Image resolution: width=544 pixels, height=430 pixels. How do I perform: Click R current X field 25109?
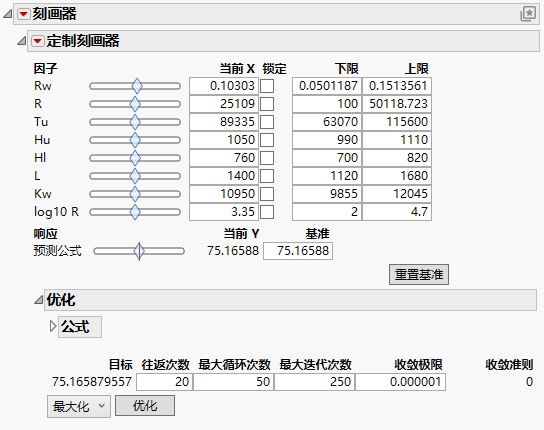[x=224, y=104]
